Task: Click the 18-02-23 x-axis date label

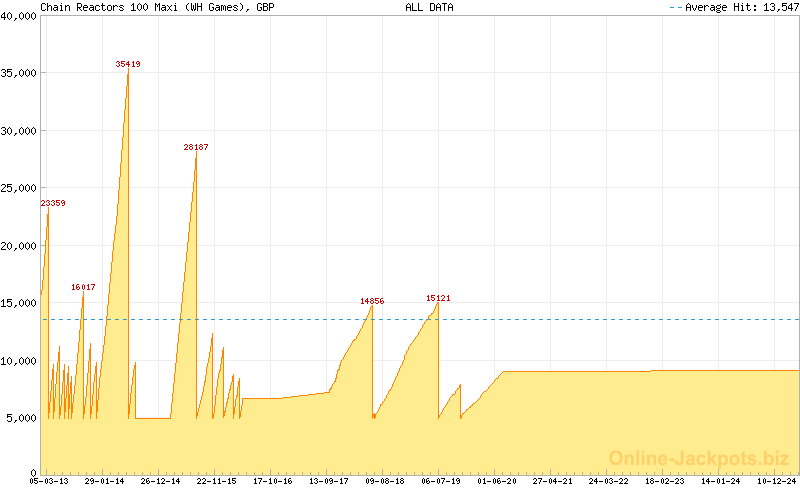Action: [x=665, y=481]
